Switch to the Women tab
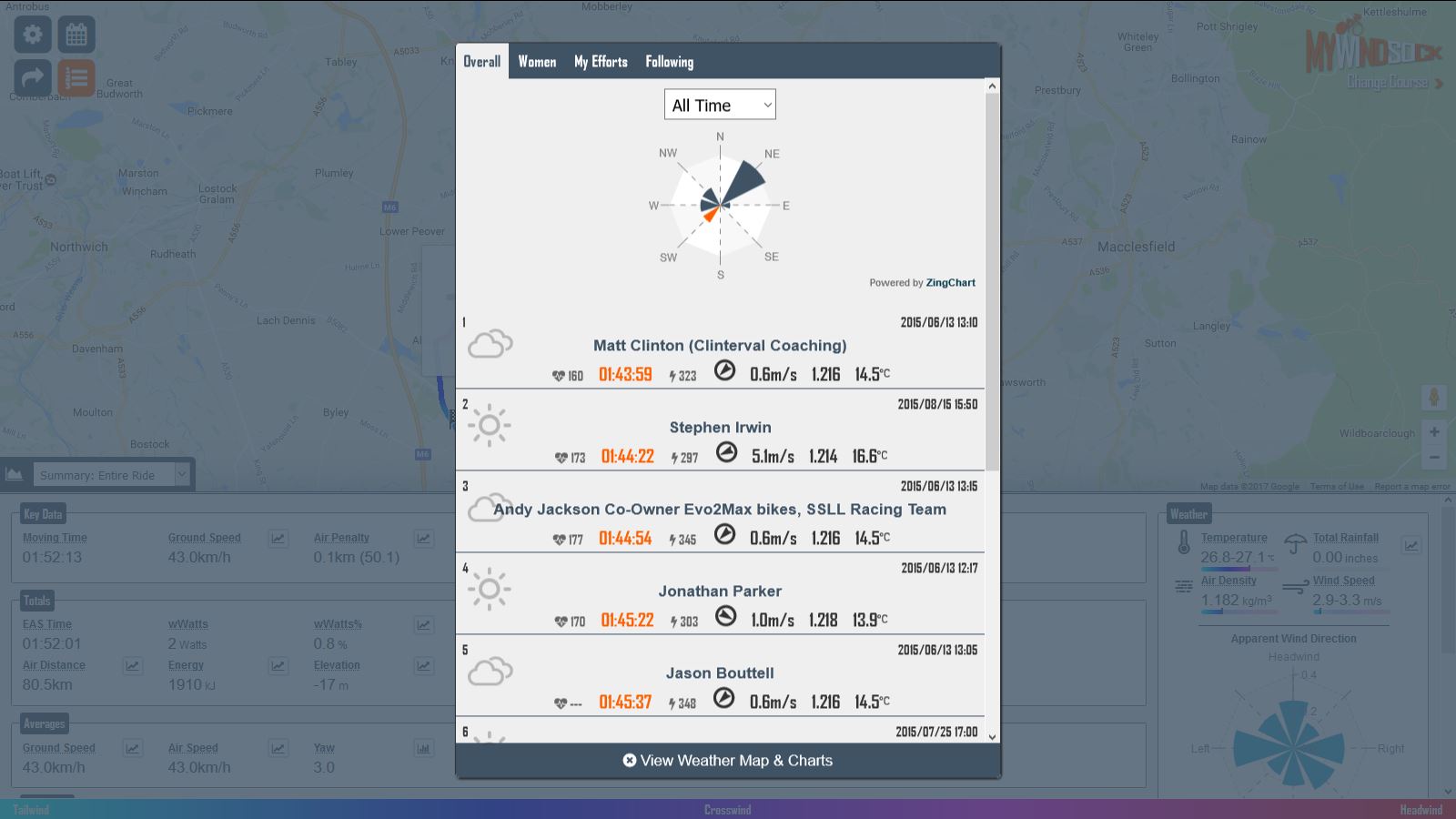The width and height of the screenshot is (1456, 819). pyautogui.click(x=537, y=61)
